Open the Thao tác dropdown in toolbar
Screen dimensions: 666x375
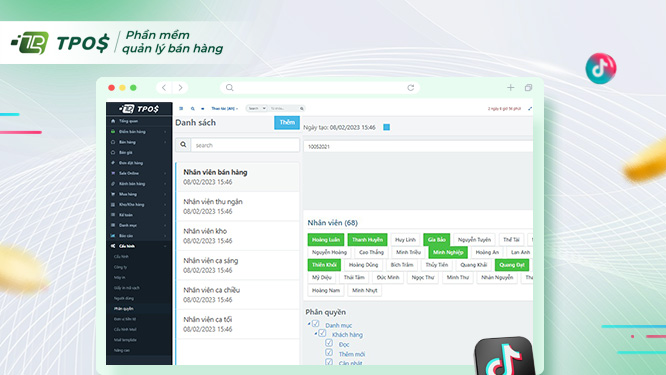[225, 108]
